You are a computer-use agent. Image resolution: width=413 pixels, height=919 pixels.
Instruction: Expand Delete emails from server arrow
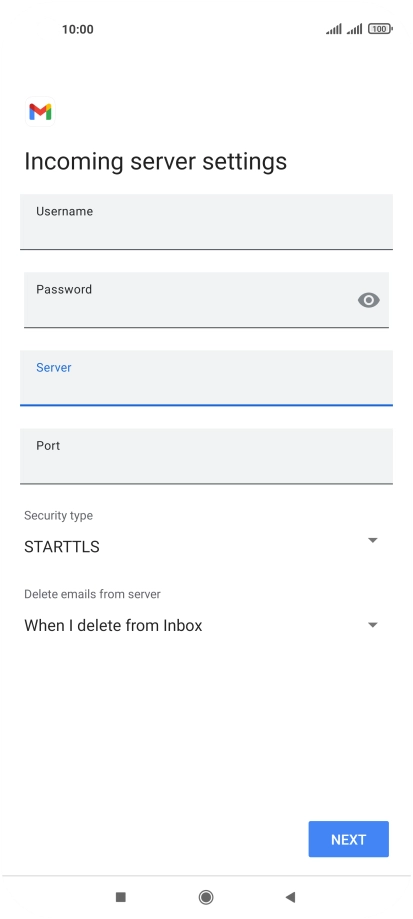coord(373,625)
